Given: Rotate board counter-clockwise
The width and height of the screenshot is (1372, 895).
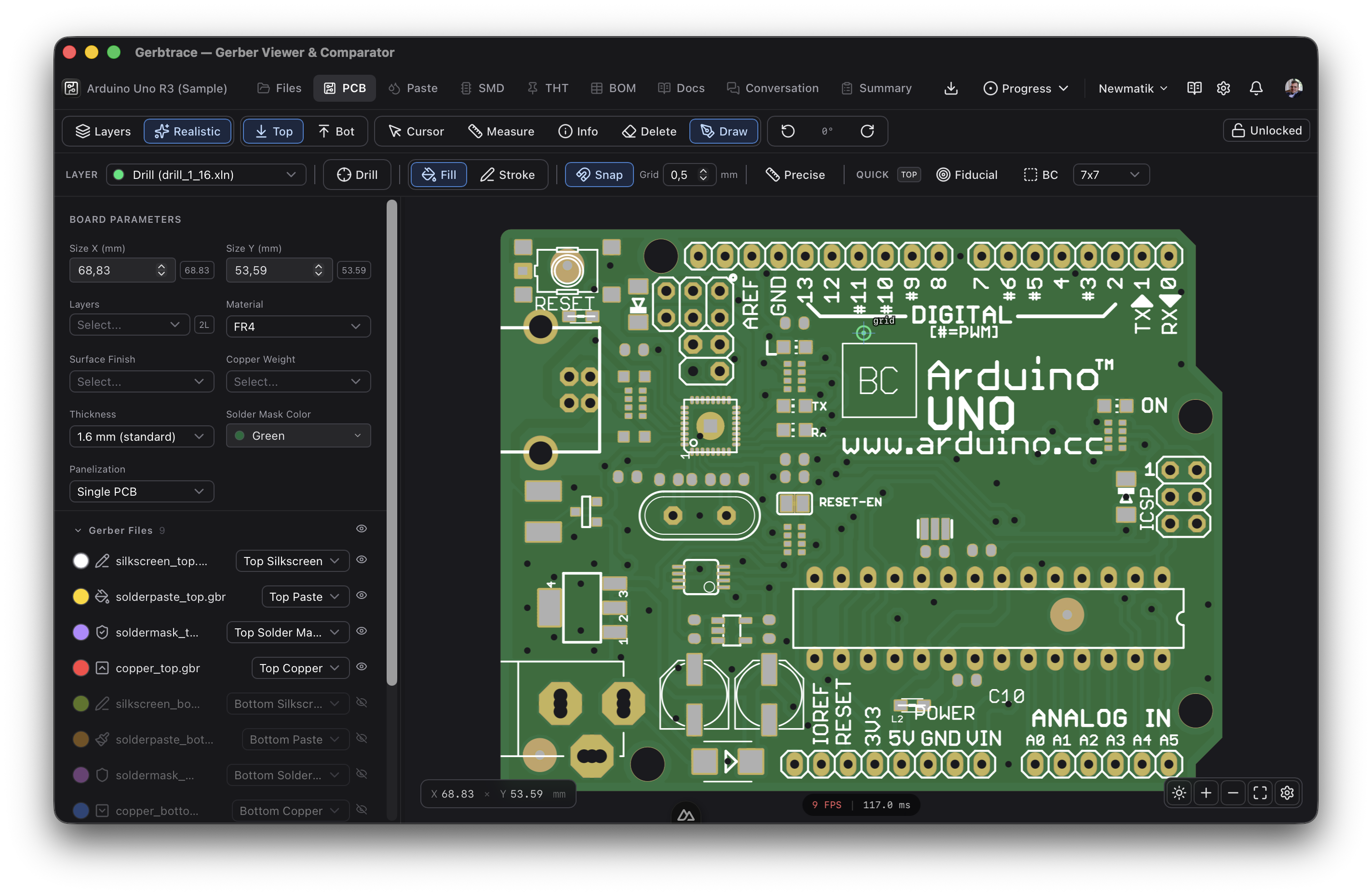Looking at the screenshot, I should 787,132.
